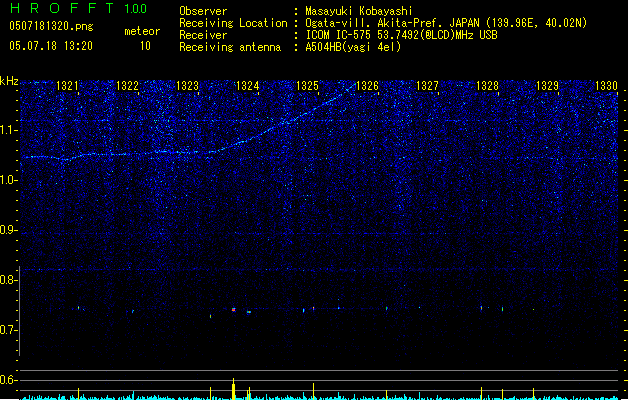Click the 'Receiver' field label
The image size is (629, 400).
pyautogui.click(x=203, y=35)
